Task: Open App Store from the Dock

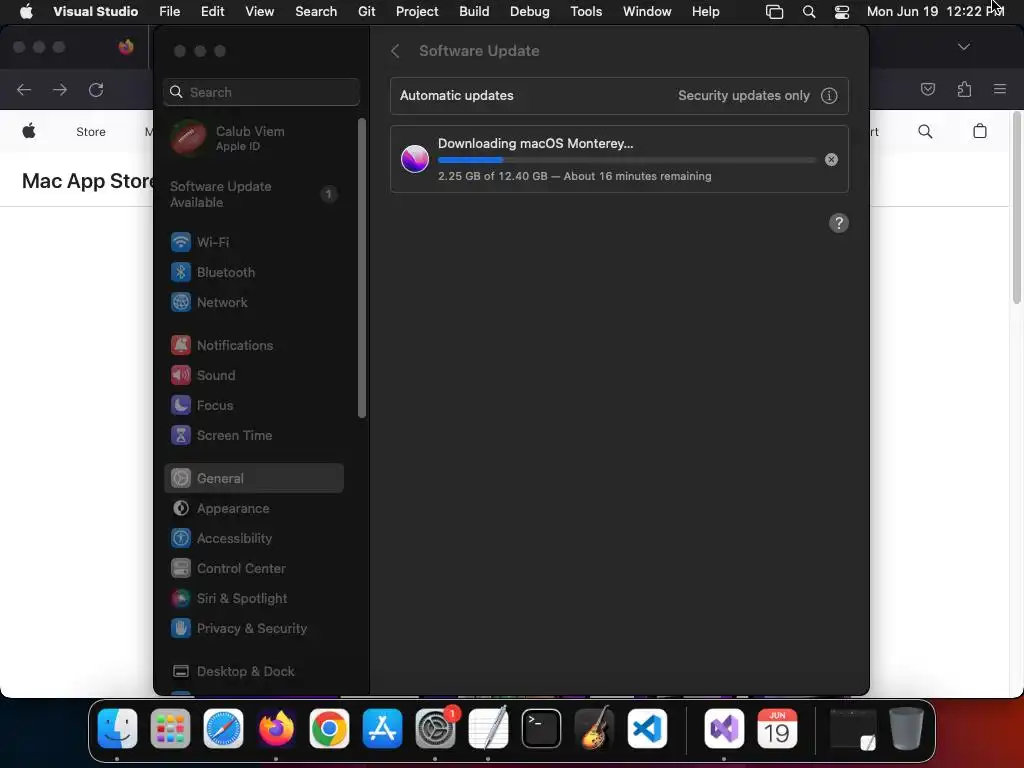Action: tap(382, 728)
